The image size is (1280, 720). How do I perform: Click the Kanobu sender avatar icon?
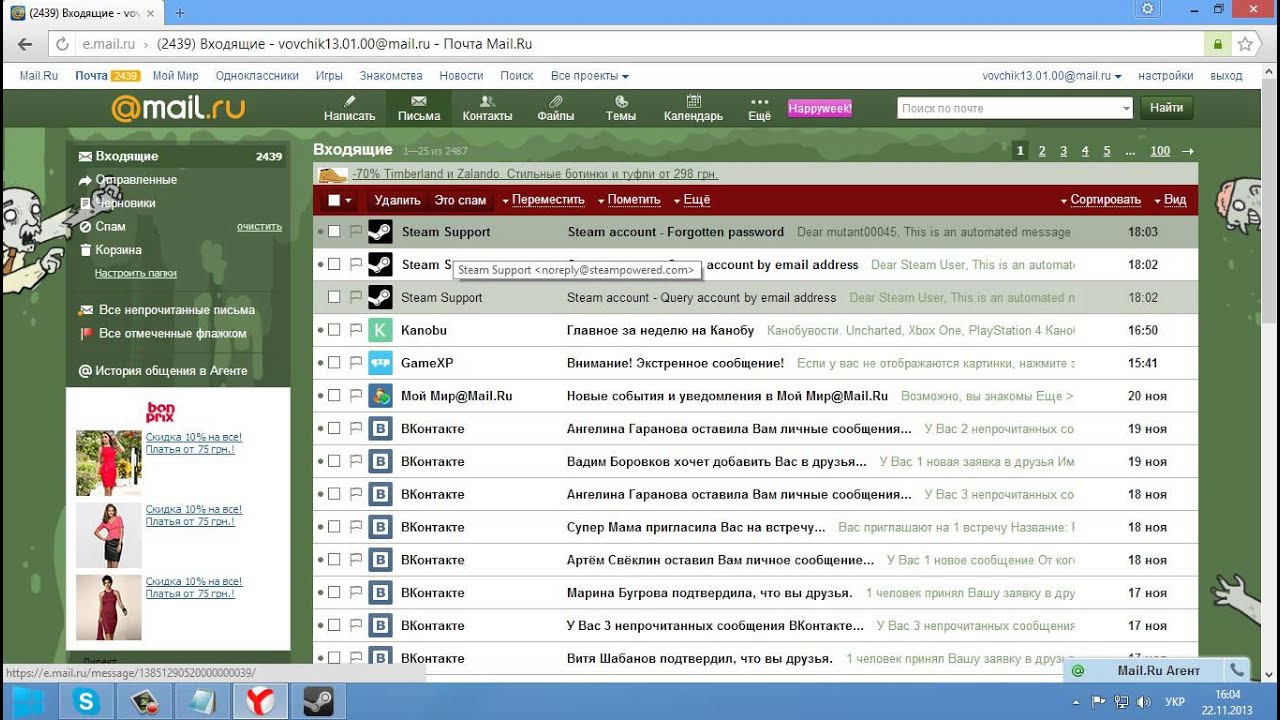coord(380,330)
